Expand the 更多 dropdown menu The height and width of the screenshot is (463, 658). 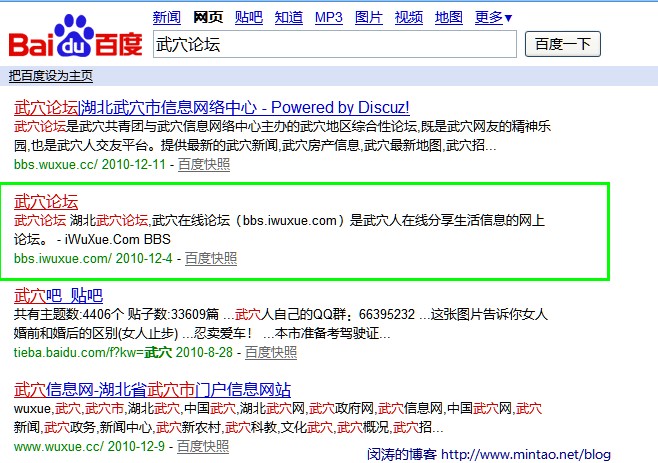click(x=493, y=17)
